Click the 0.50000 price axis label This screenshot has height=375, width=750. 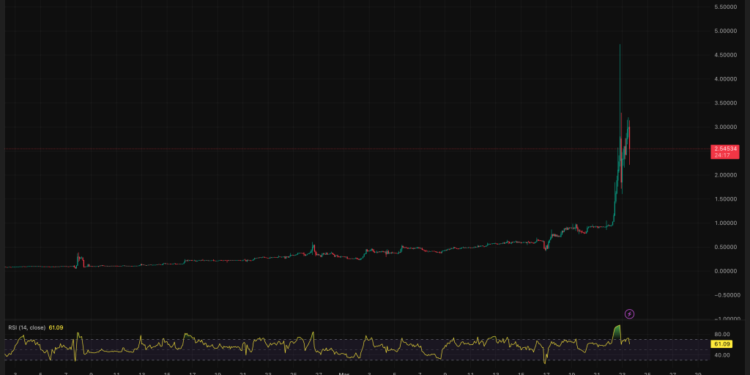[725, 247]
